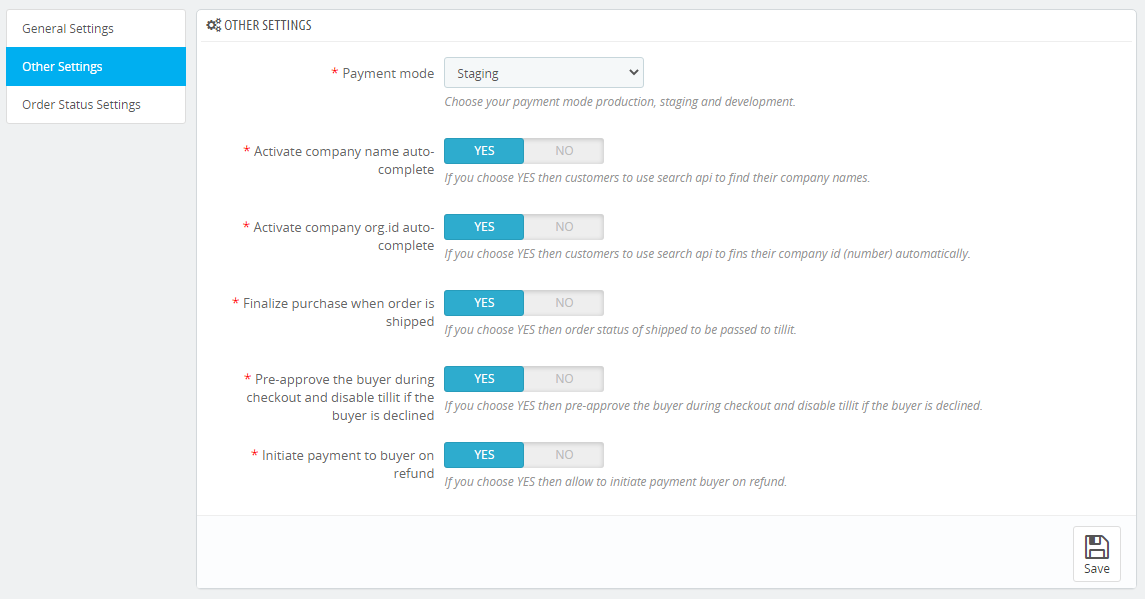Click the Save floppy disk icon
The height and width of the screenshot is (599, 1145).
(x=1096, y=547)
